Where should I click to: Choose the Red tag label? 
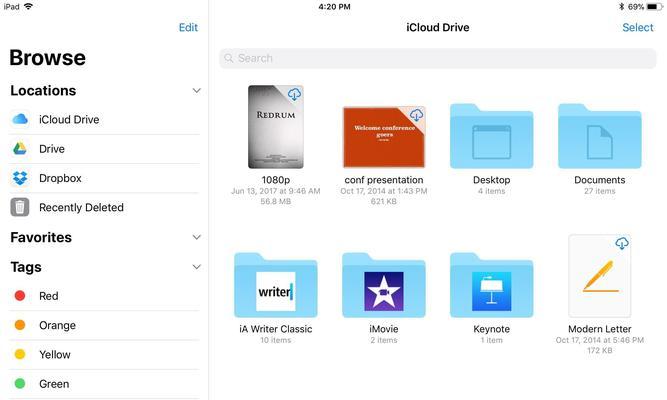(48, 296)
